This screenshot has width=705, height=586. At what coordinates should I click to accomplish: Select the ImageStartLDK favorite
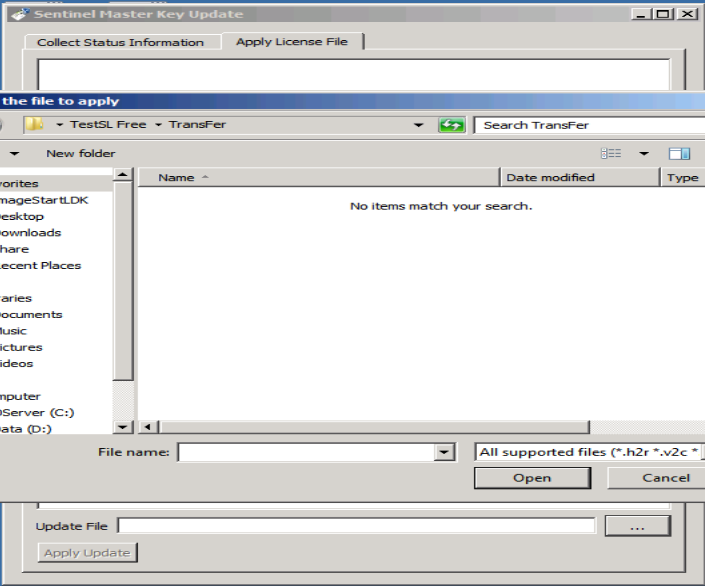pyautogui.click(x=44, y=200)
